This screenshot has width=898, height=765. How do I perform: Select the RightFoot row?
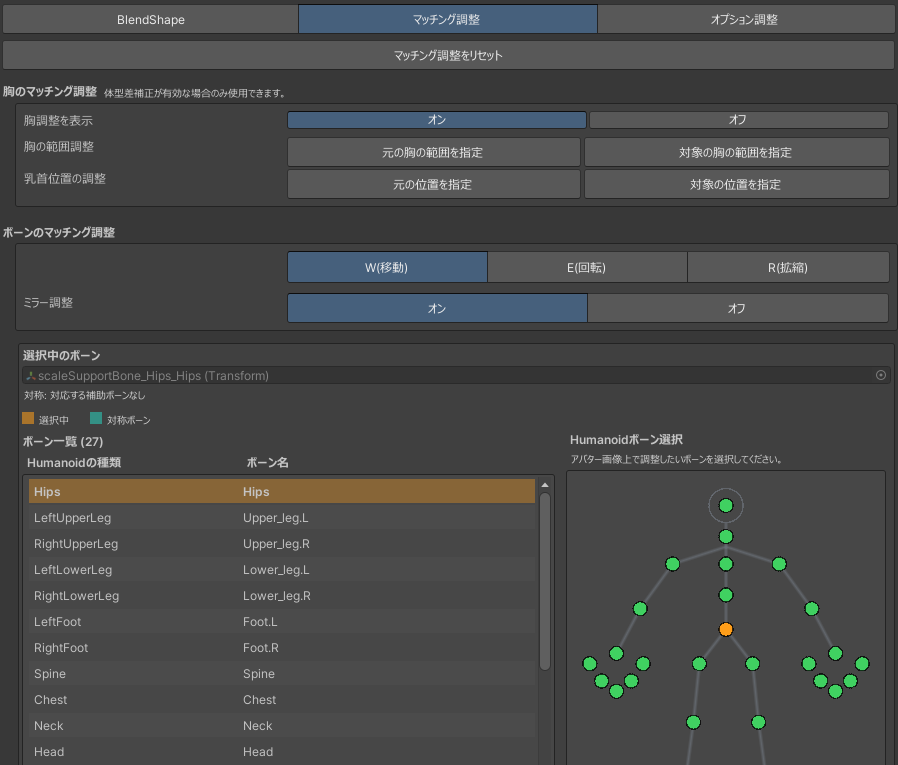click(x=282, y=648)
